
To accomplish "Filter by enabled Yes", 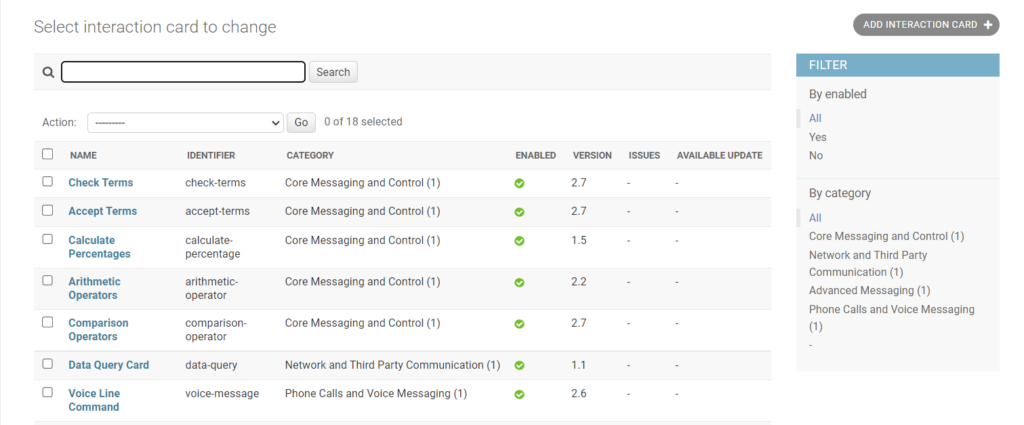I will point(817,137).
